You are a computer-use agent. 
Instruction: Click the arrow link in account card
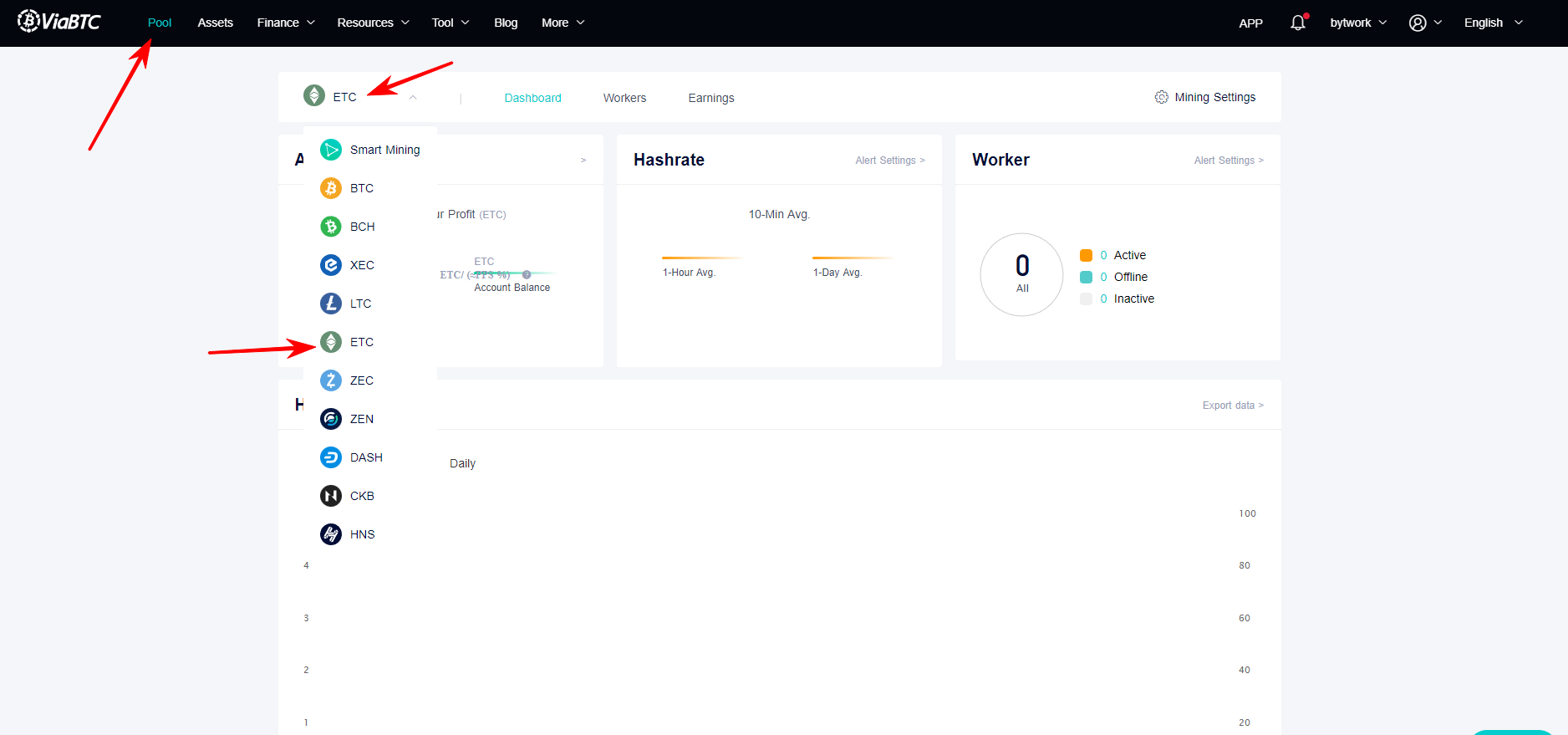[x=583, y=161]
